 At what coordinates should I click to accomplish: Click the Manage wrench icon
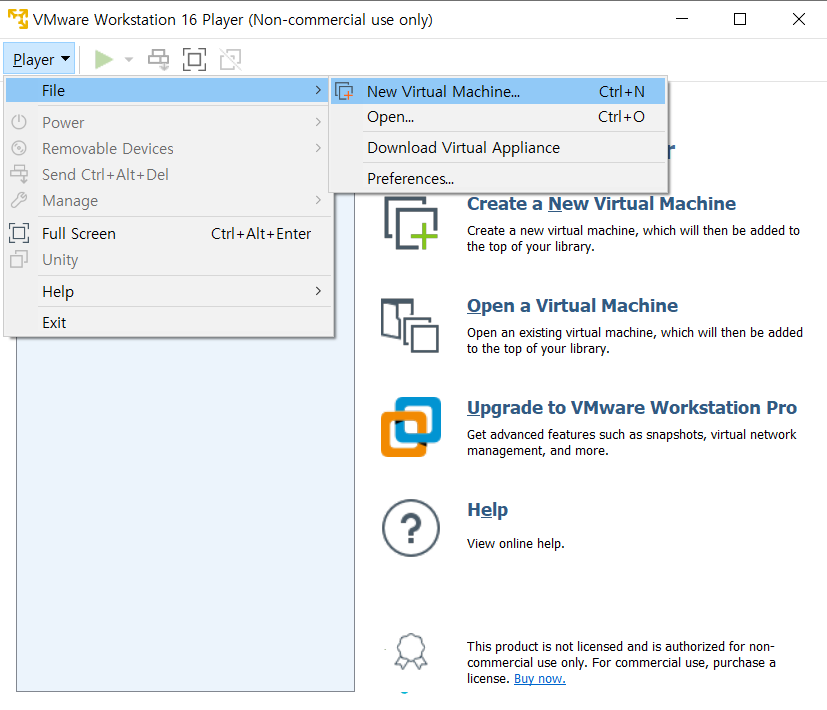(19, 200)
